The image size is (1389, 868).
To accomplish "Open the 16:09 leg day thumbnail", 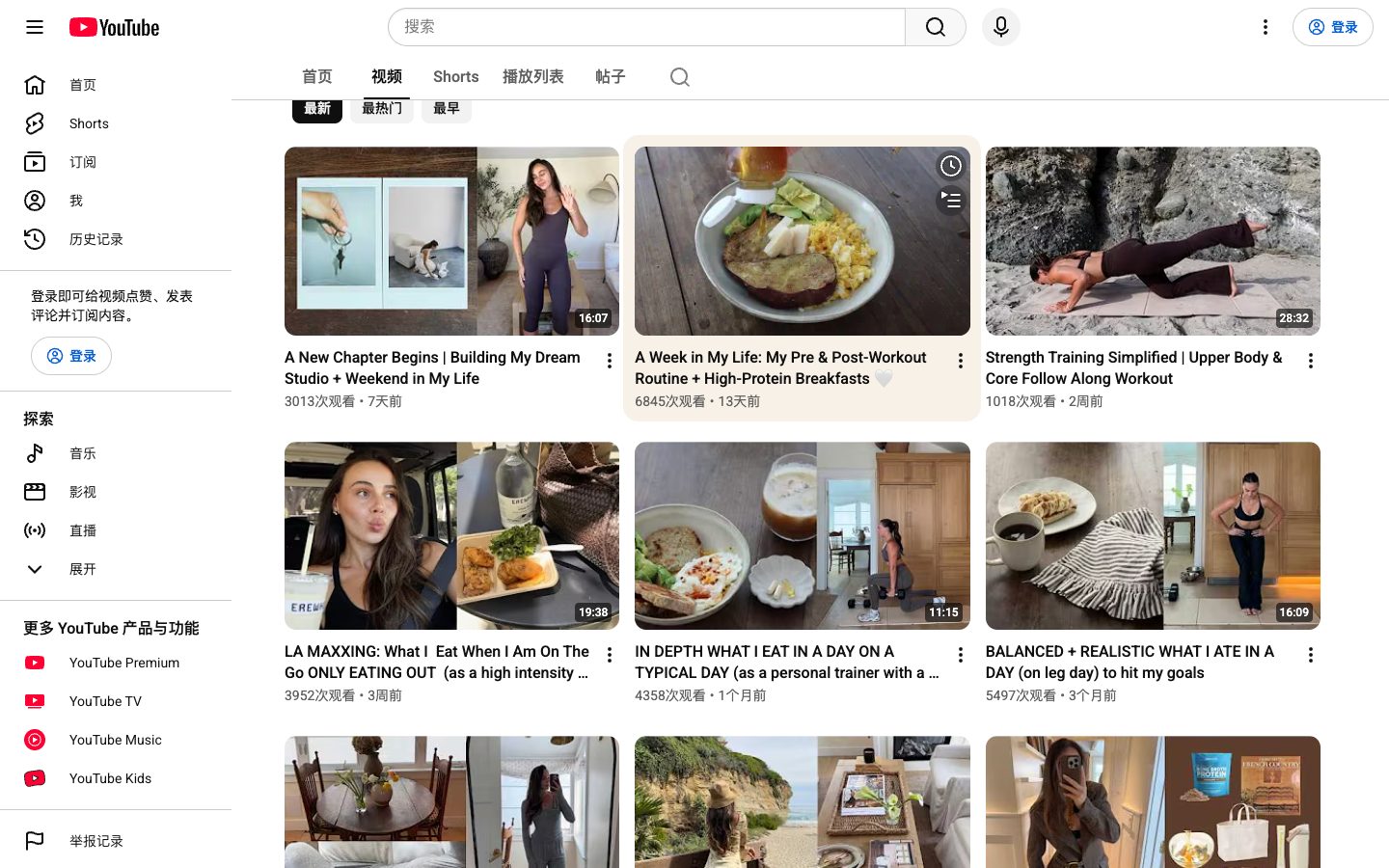I will (1153, 535).
